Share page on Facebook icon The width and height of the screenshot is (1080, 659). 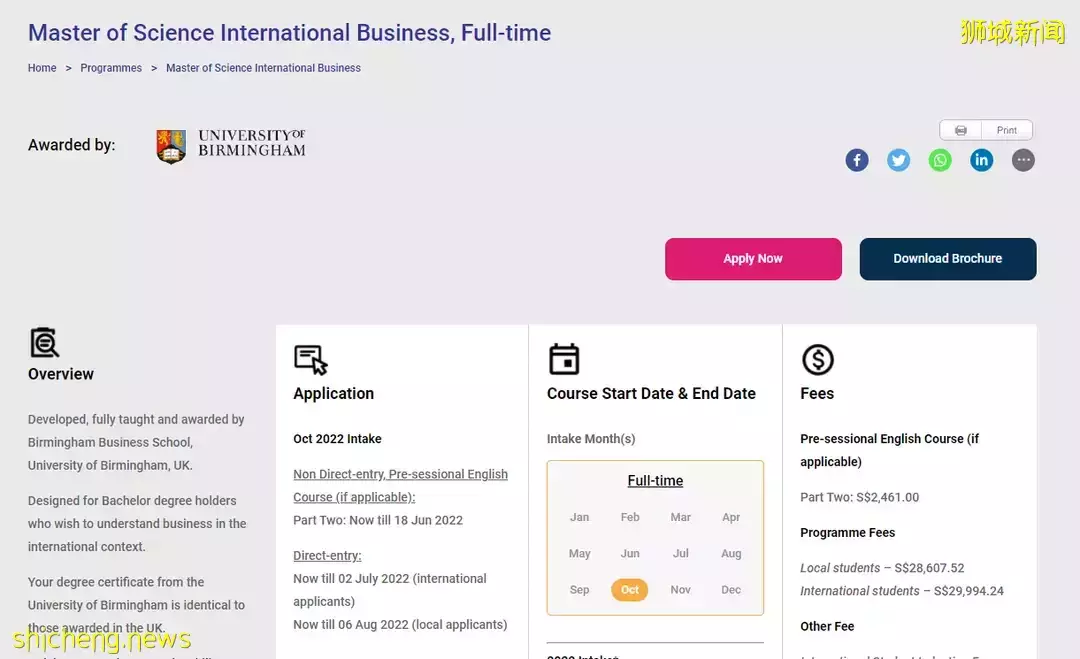(x=857, y=160)
